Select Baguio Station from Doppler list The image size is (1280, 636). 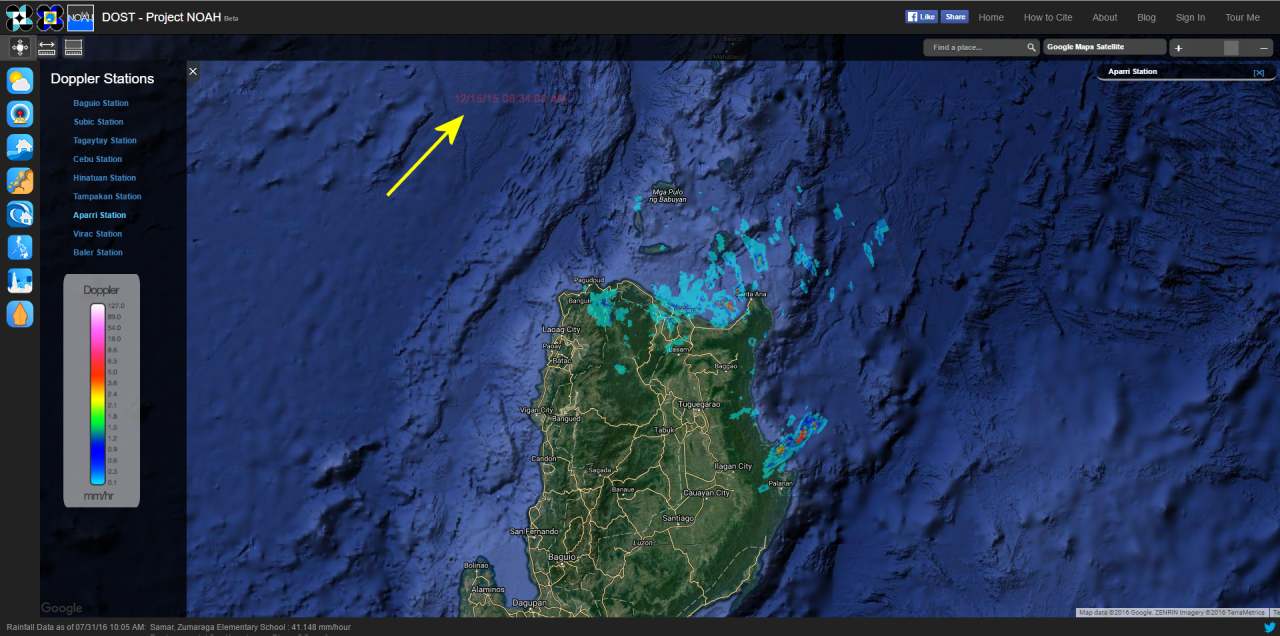[101, 103]
